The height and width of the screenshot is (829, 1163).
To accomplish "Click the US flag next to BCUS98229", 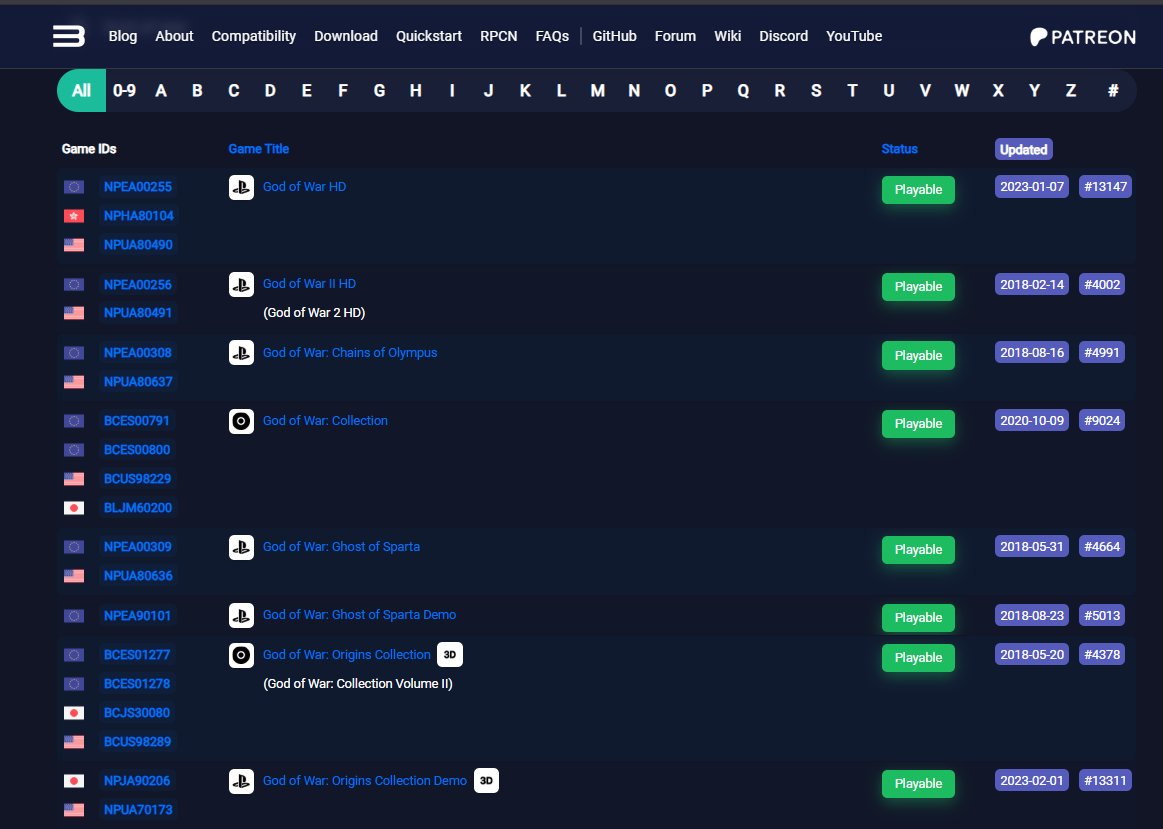I will click(73, 479).
